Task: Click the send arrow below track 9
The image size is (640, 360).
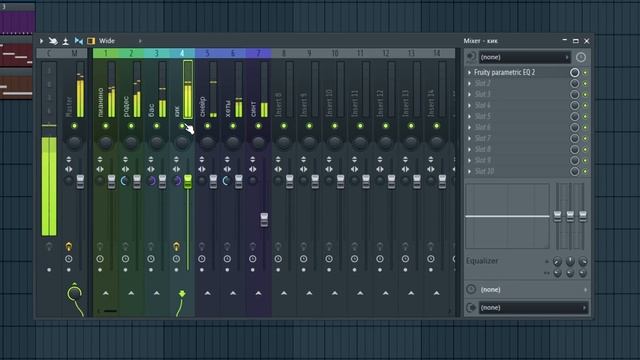Action: tap(309, 293)
